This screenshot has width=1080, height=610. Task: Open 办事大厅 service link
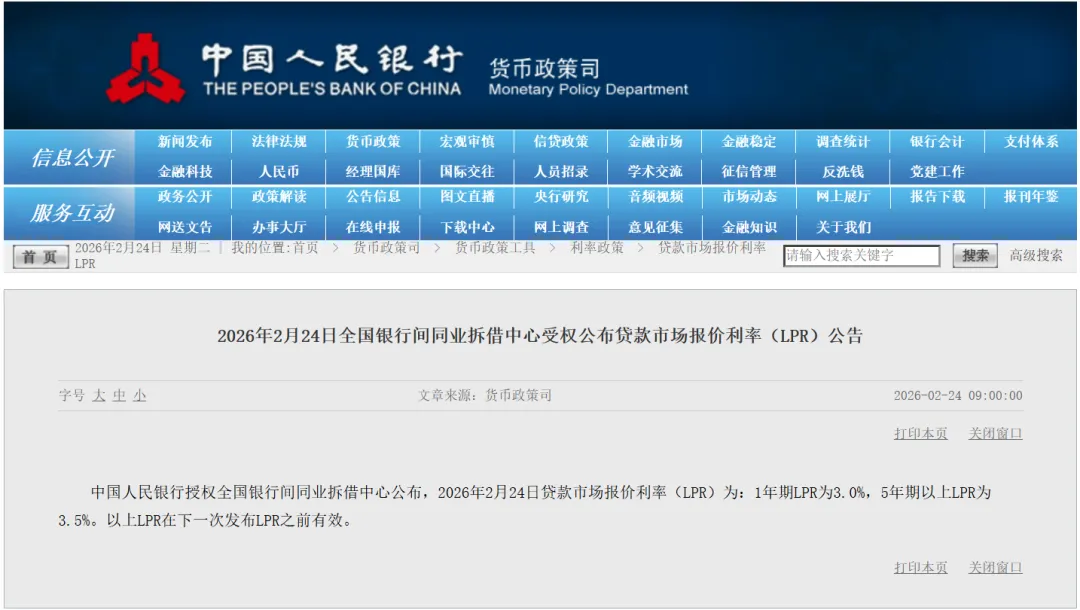click(279, 227)
